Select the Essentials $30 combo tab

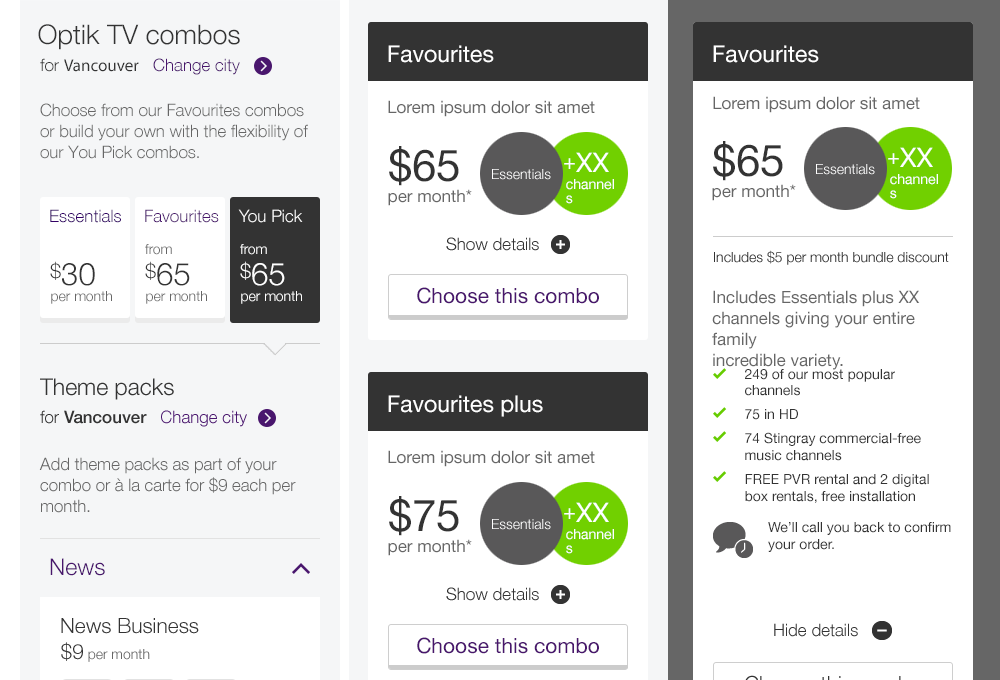pos(85,258)
